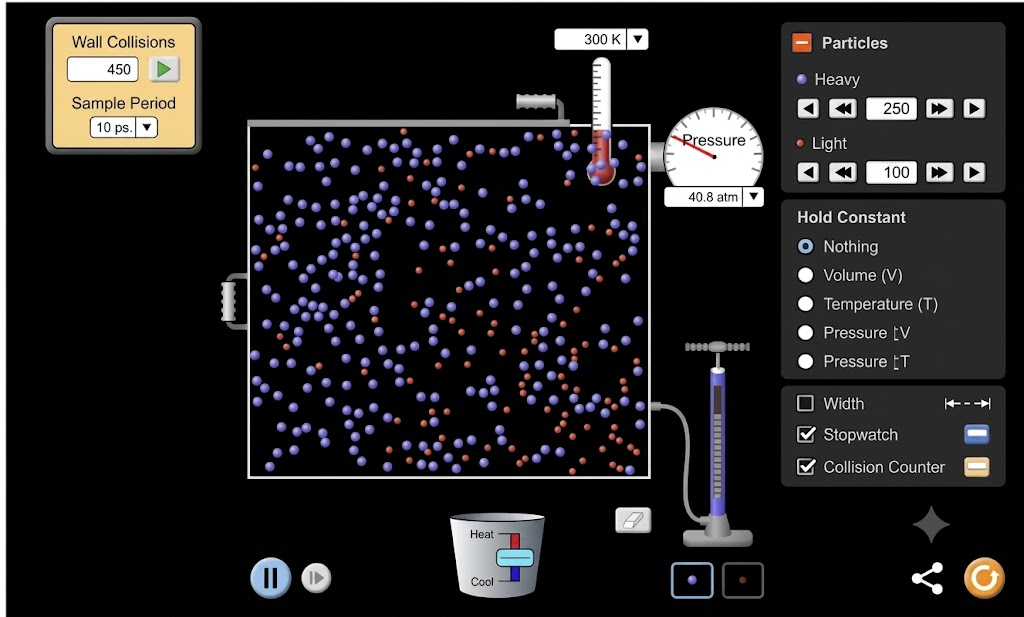Add one Light particle
1024x617 pixels.
tap(974, 172)
